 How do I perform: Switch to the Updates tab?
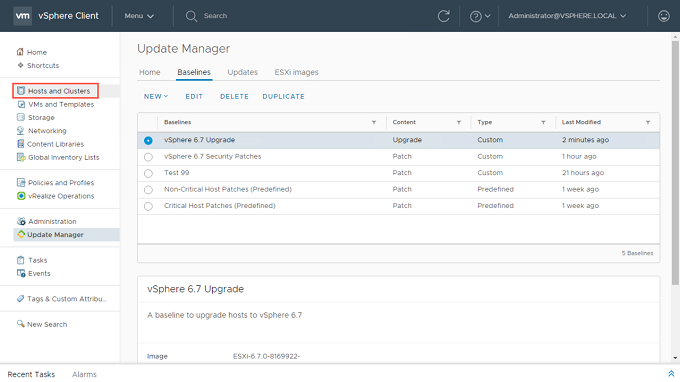pos(242,72)
